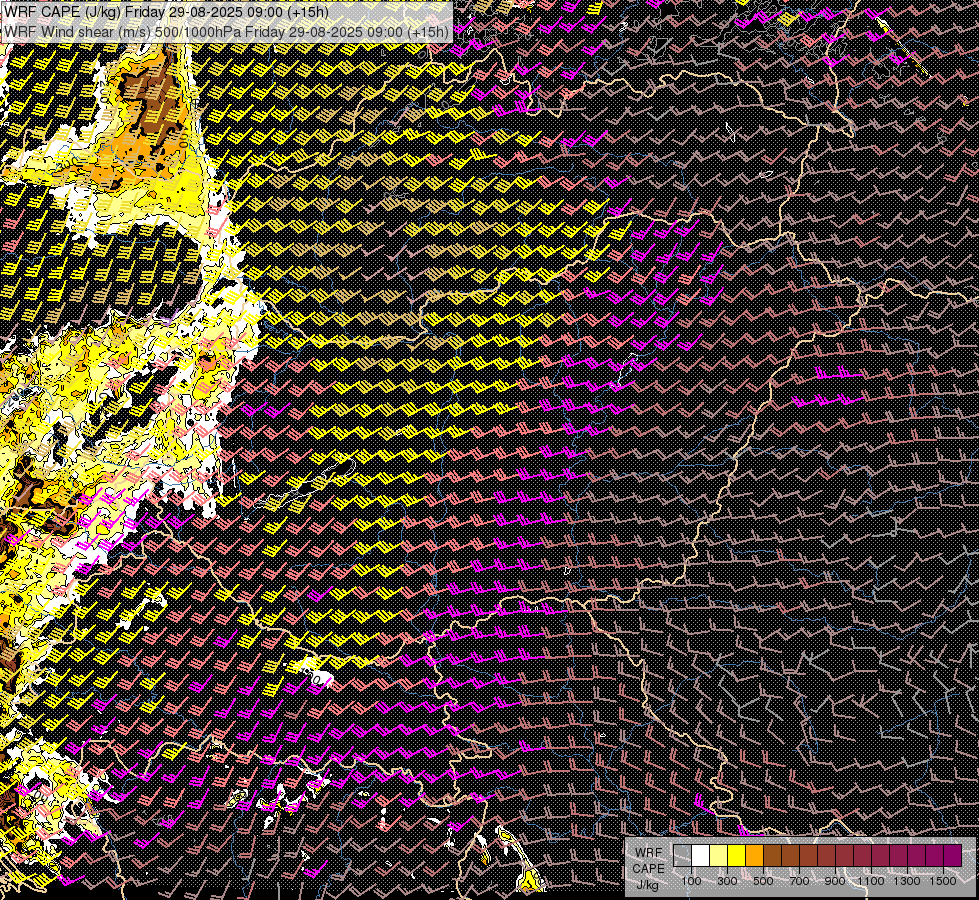Screen dimensions: 979x900
Task: Select the white swatch in CAPE legend
Action: point(701,856)
